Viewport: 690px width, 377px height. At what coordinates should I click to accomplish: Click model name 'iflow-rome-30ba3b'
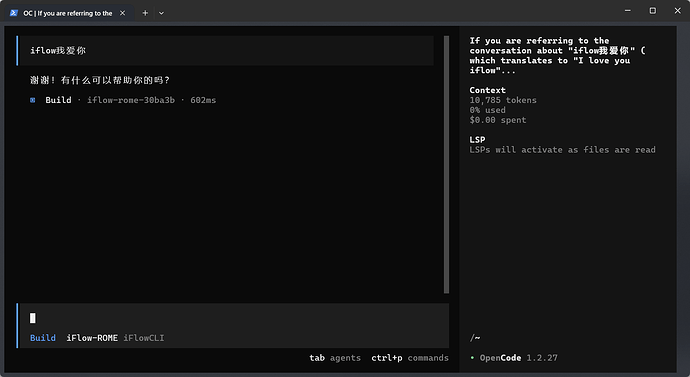131,100
